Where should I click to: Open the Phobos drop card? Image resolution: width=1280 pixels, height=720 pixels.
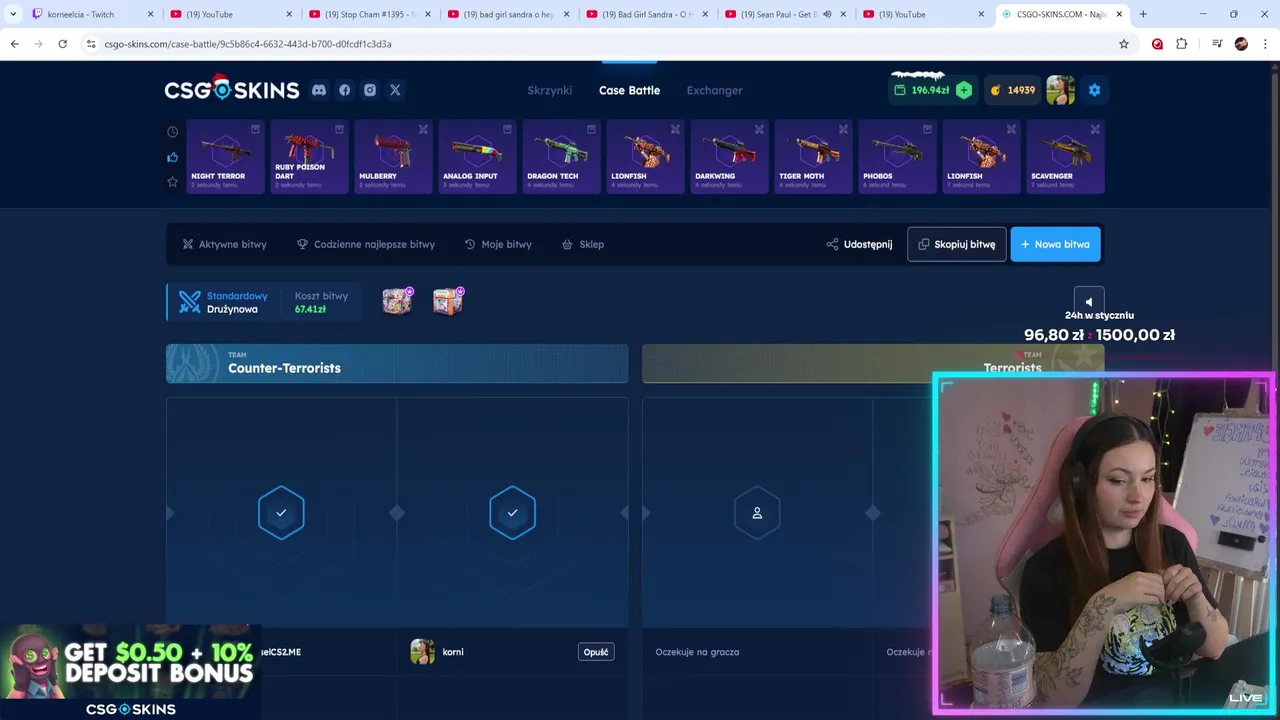click(897, 156)
